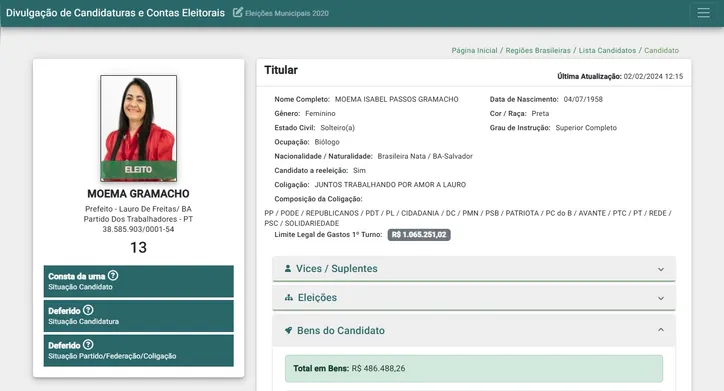Image resolution: width=724 pixels, height=391 pixels.
Task: Open the Eleições section header
Action: (x=474, y=298)
